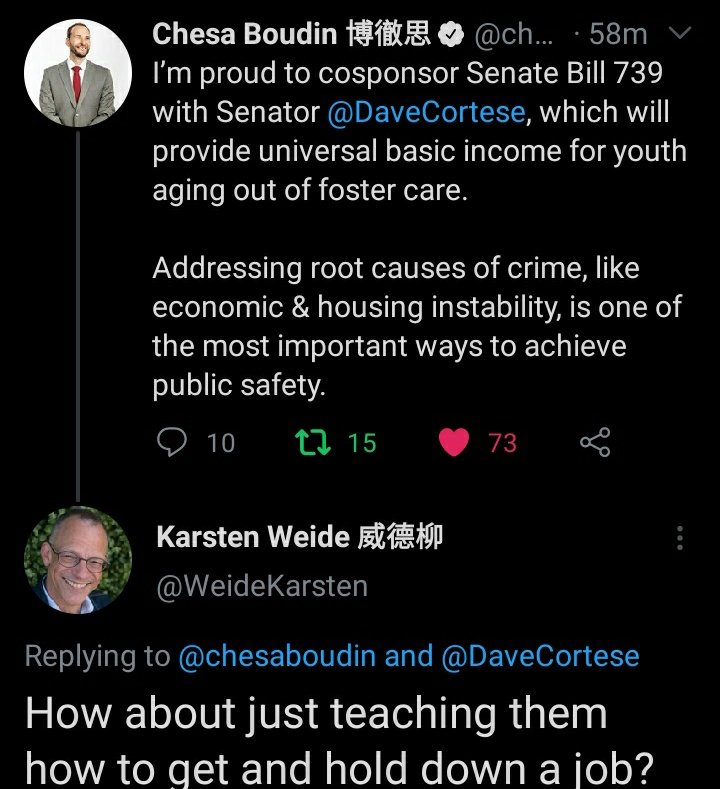
Task: Open the @WeideKarsten handle
Action: click(262, 586)
